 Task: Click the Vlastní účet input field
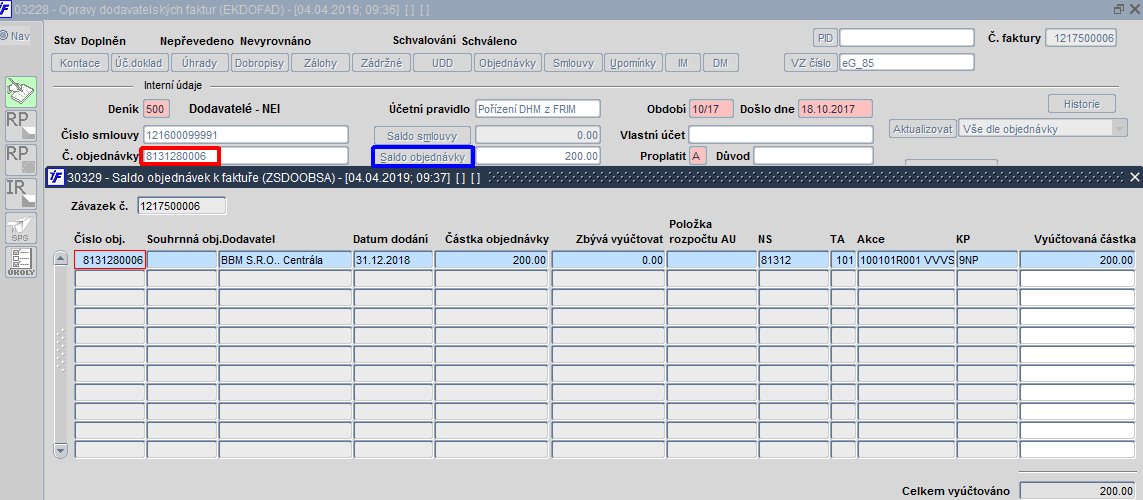coord(781,135)
